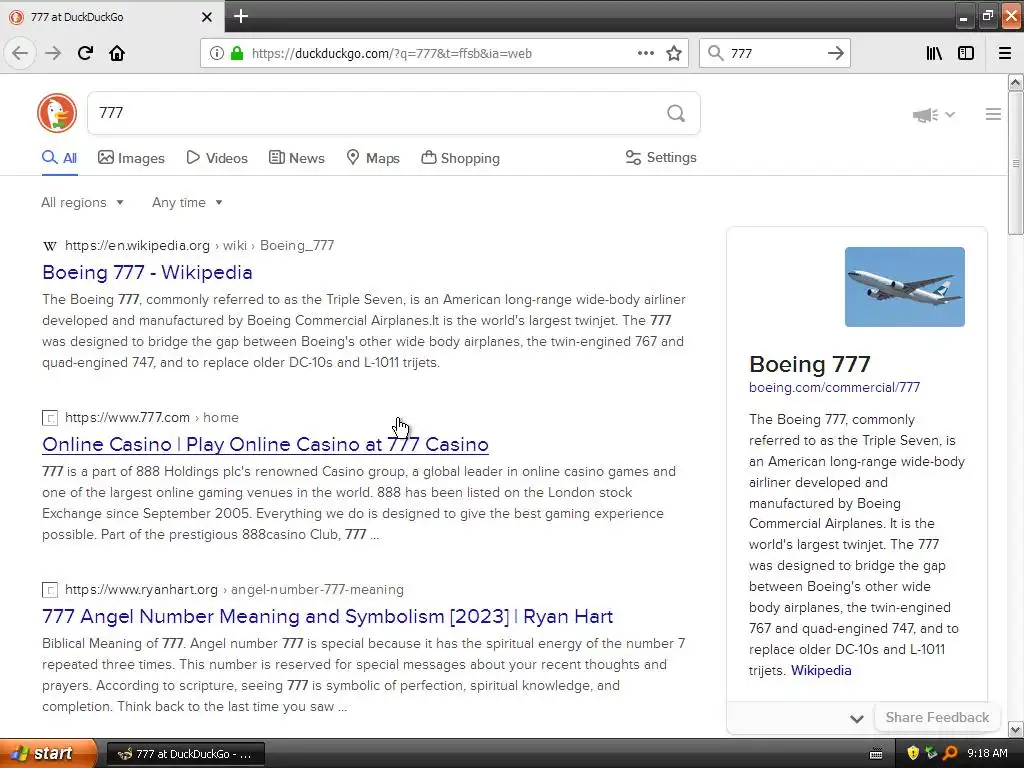
Task: Bookmark this page with the star icon
Action: tap(674, 53)
